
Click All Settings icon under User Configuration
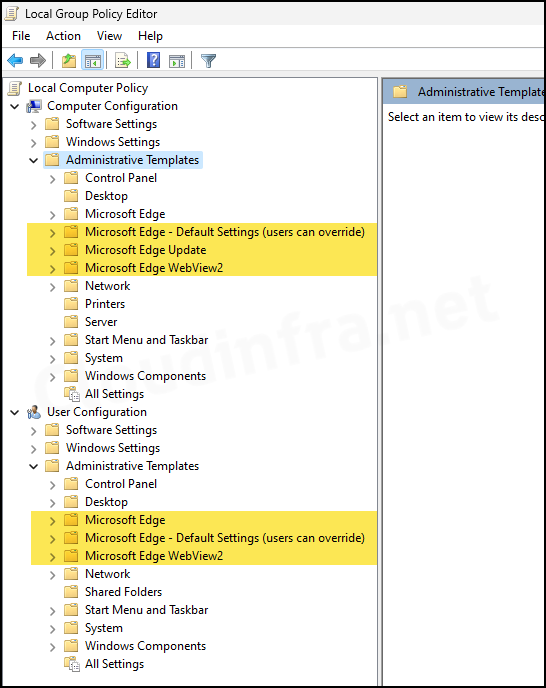click(72, 664)
